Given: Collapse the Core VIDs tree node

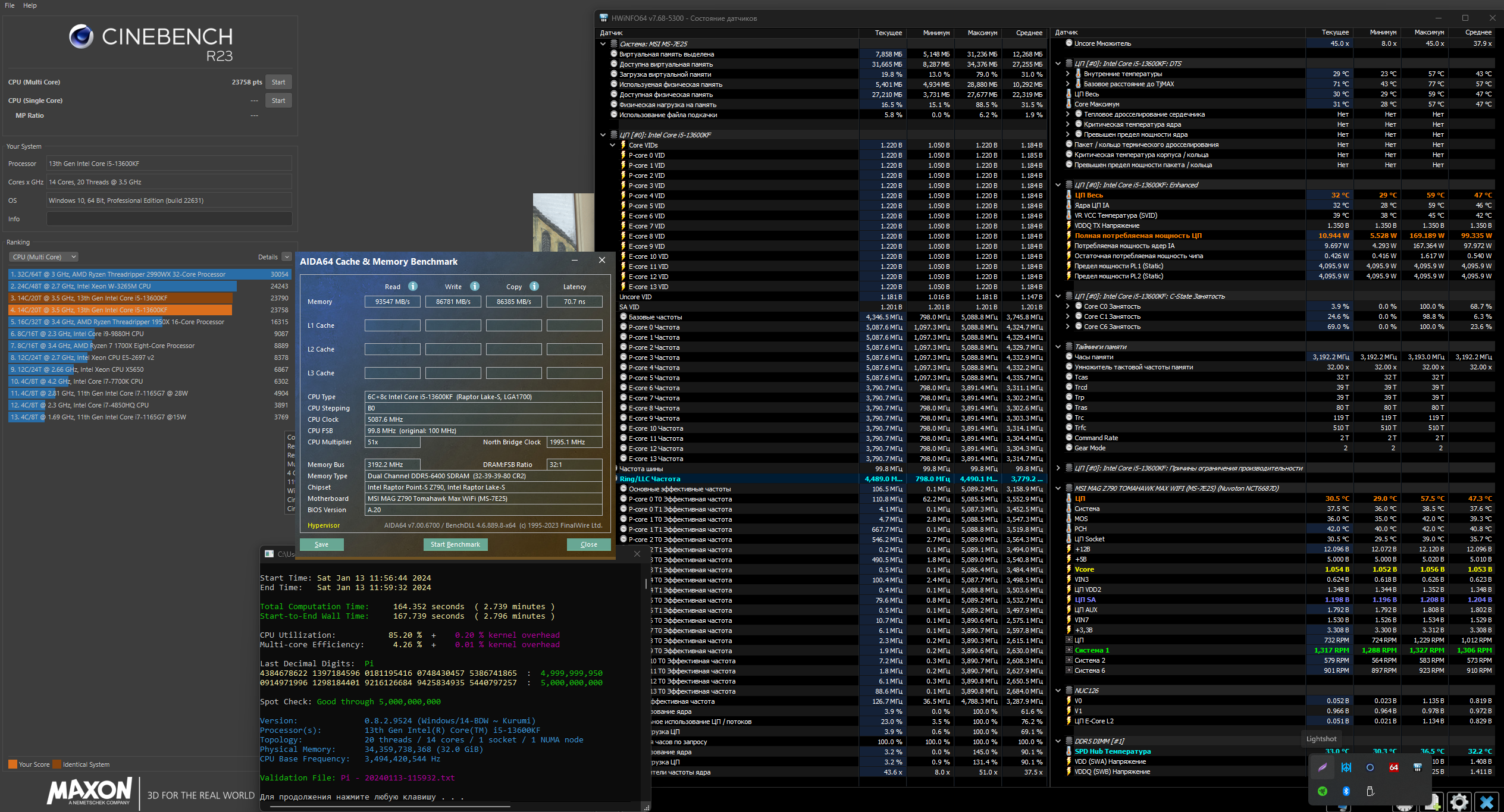Looking at the screenshot, I should point(612,145).
